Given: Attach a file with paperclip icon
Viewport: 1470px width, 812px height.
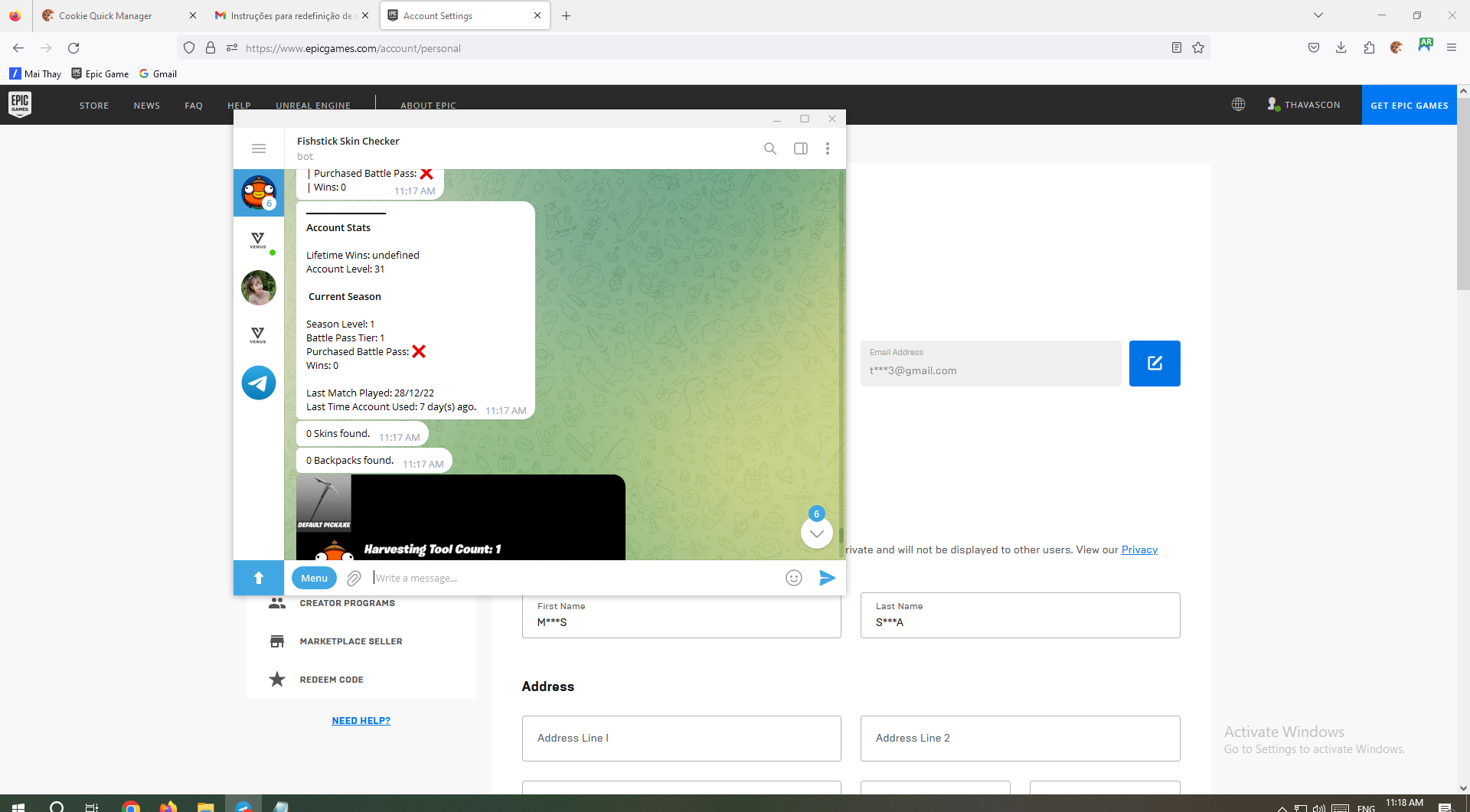Looking at the screenshot, I should point(354,578).
